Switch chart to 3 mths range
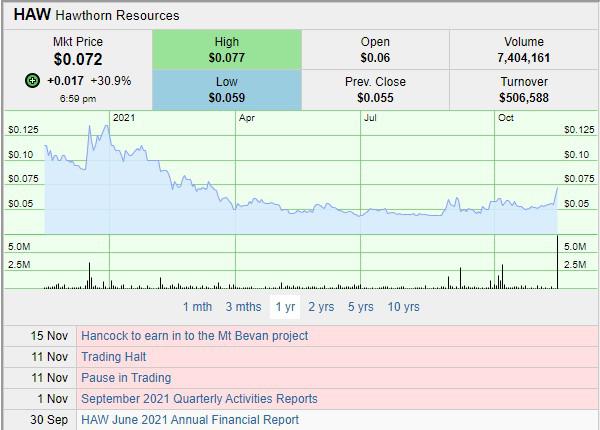The image size is (600, 430). tap(244, 307)
